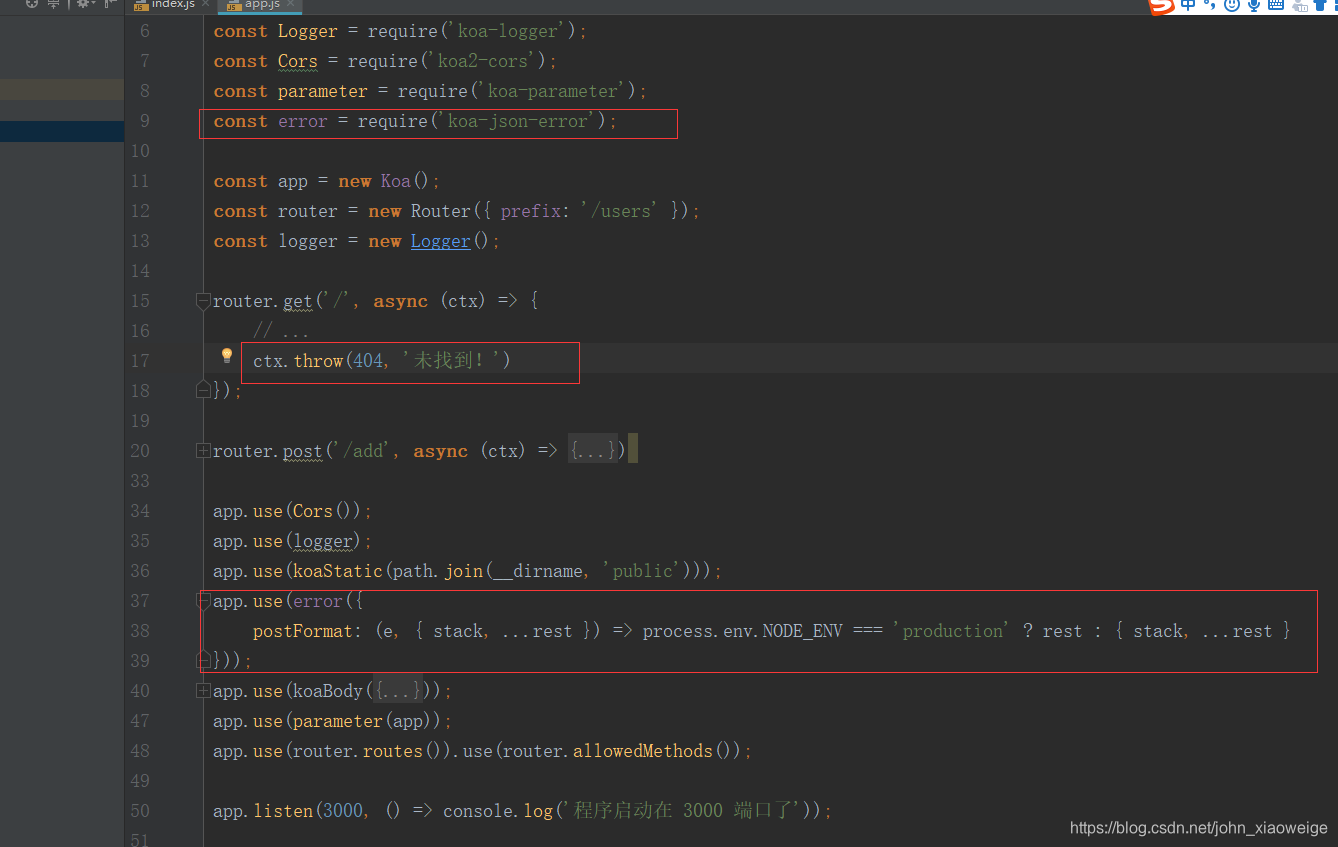Click the postFormat property on line 38
The image size is (1338, 847).
pos(303,631)
